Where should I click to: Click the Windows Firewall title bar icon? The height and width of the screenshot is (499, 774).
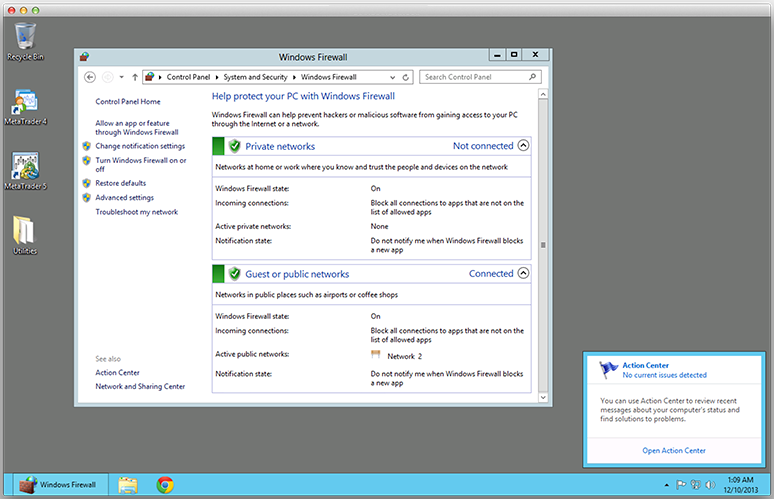[x=84, y=57]
